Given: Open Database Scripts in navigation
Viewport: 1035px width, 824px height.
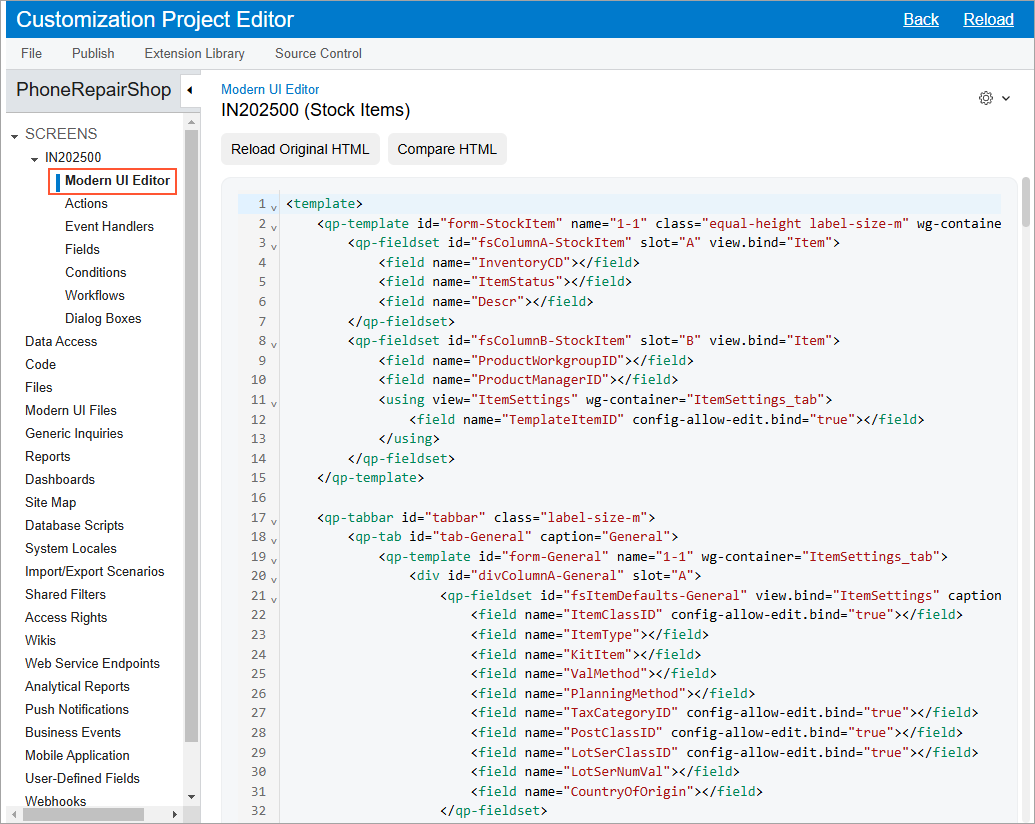Looking at the screenshot, I should point(74,526).
